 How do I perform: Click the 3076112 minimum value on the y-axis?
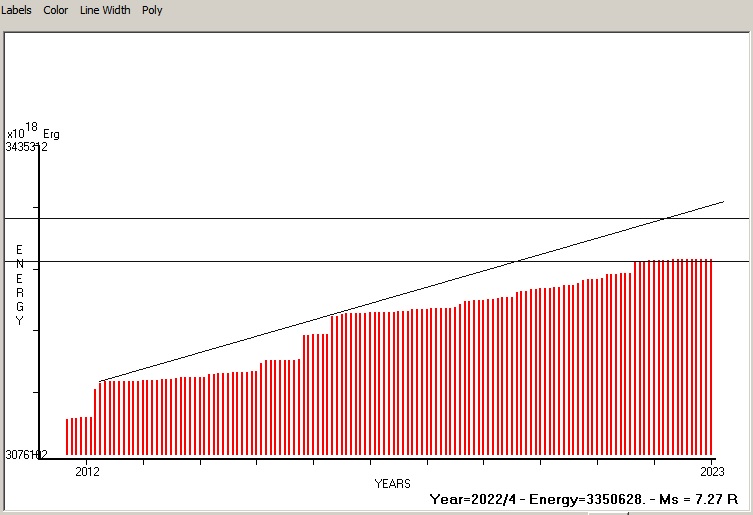tap(26, 454)
